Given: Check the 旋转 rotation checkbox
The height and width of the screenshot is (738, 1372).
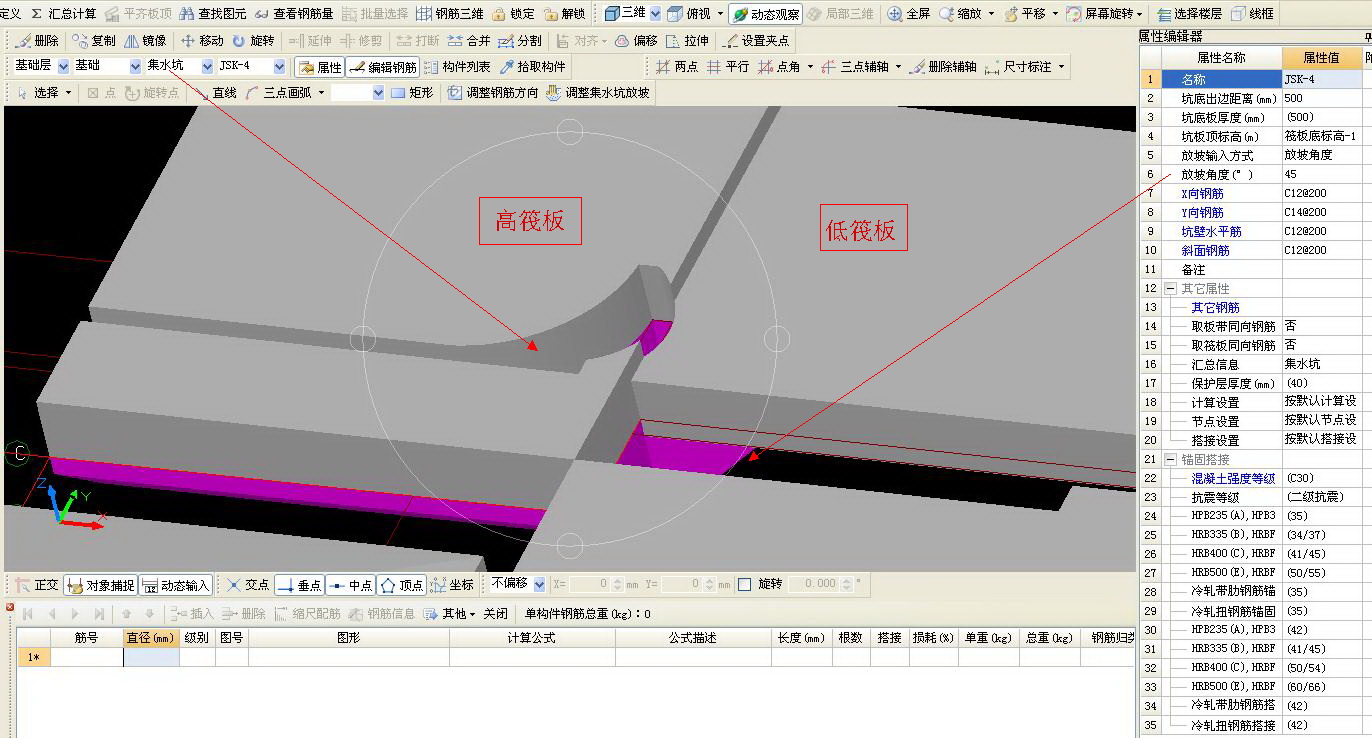Looking at the screenshot, I should pyautogui.click(x=744, y=584).
